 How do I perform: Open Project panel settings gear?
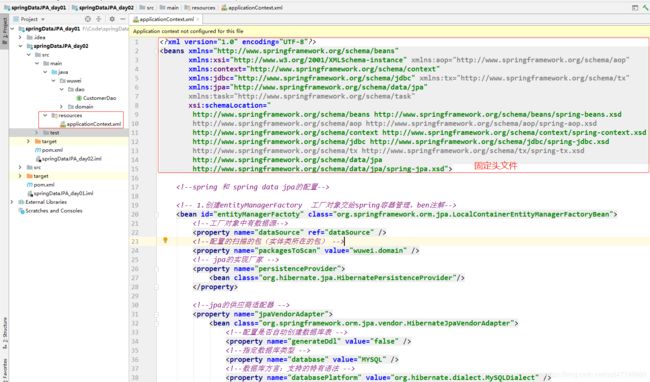pyautogui.click(x=112, y=19)
